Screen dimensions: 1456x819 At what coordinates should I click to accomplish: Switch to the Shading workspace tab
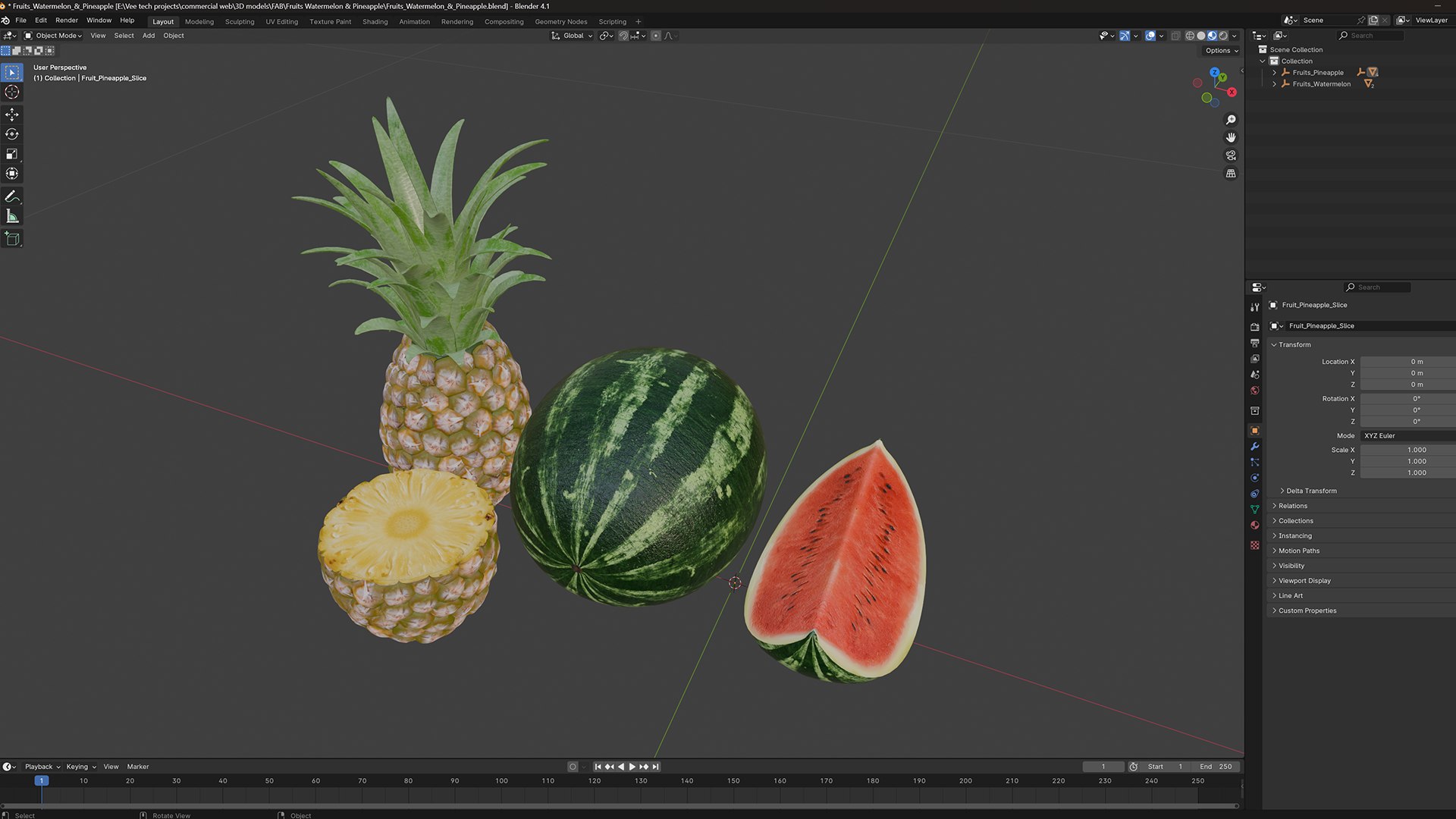375,22
